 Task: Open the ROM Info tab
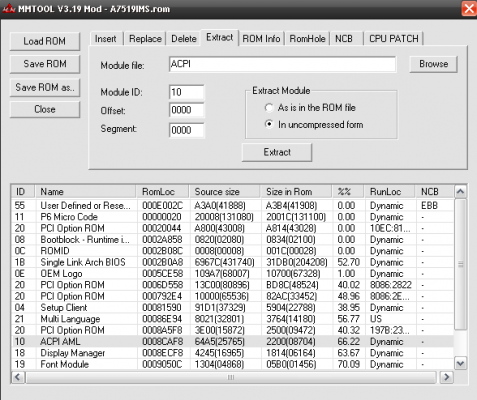click(x=261, y=39)
